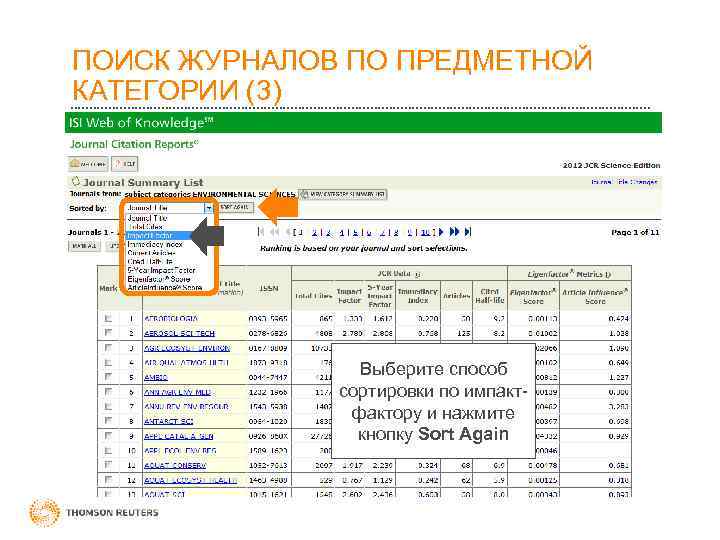Click Eigenfactor Score column header
The width and height of the screenshot is (720, 540).
point(533,297)
